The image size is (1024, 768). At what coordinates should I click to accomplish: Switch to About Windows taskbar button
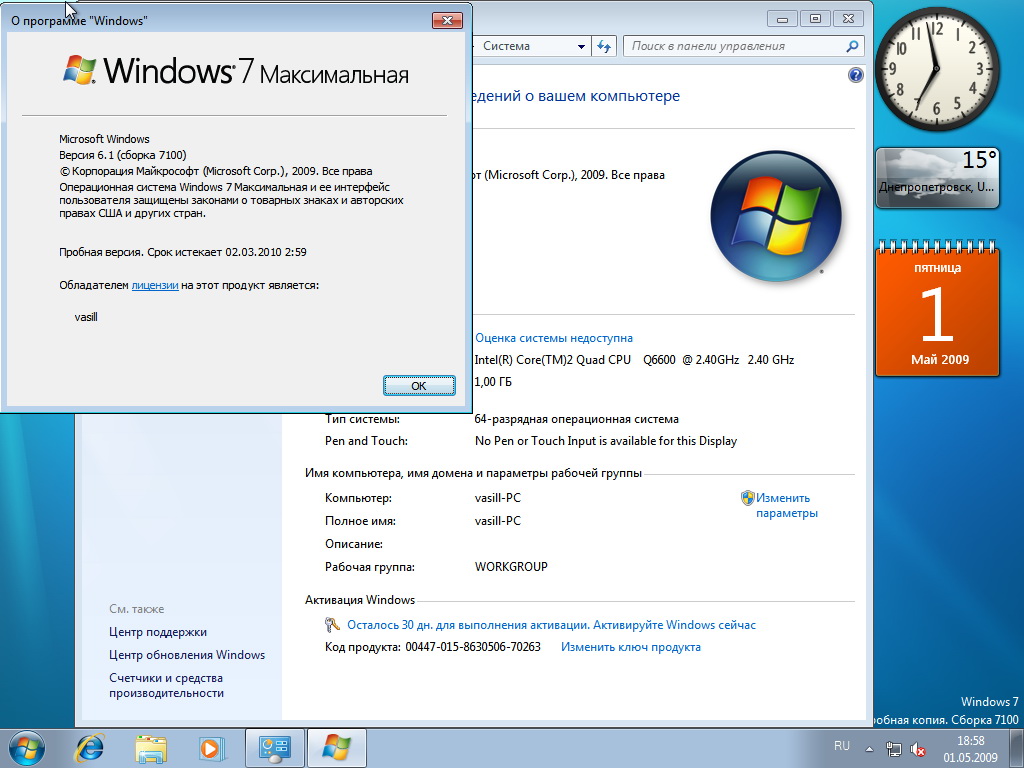coord(336,748)
